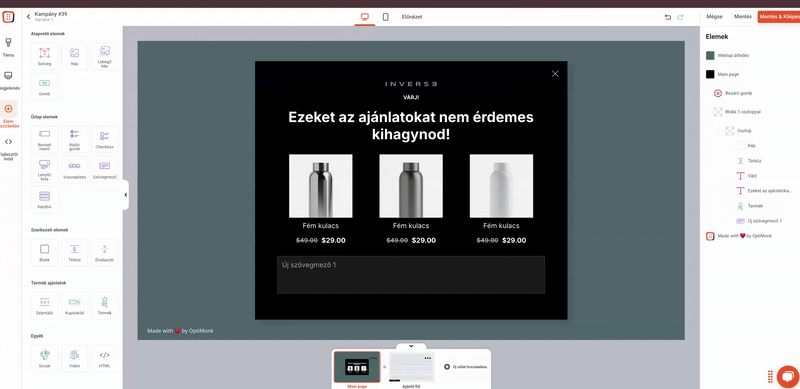Screen dimensions: 800x389
Task: Add a Kép image element
Action: (x=74, y=56)
